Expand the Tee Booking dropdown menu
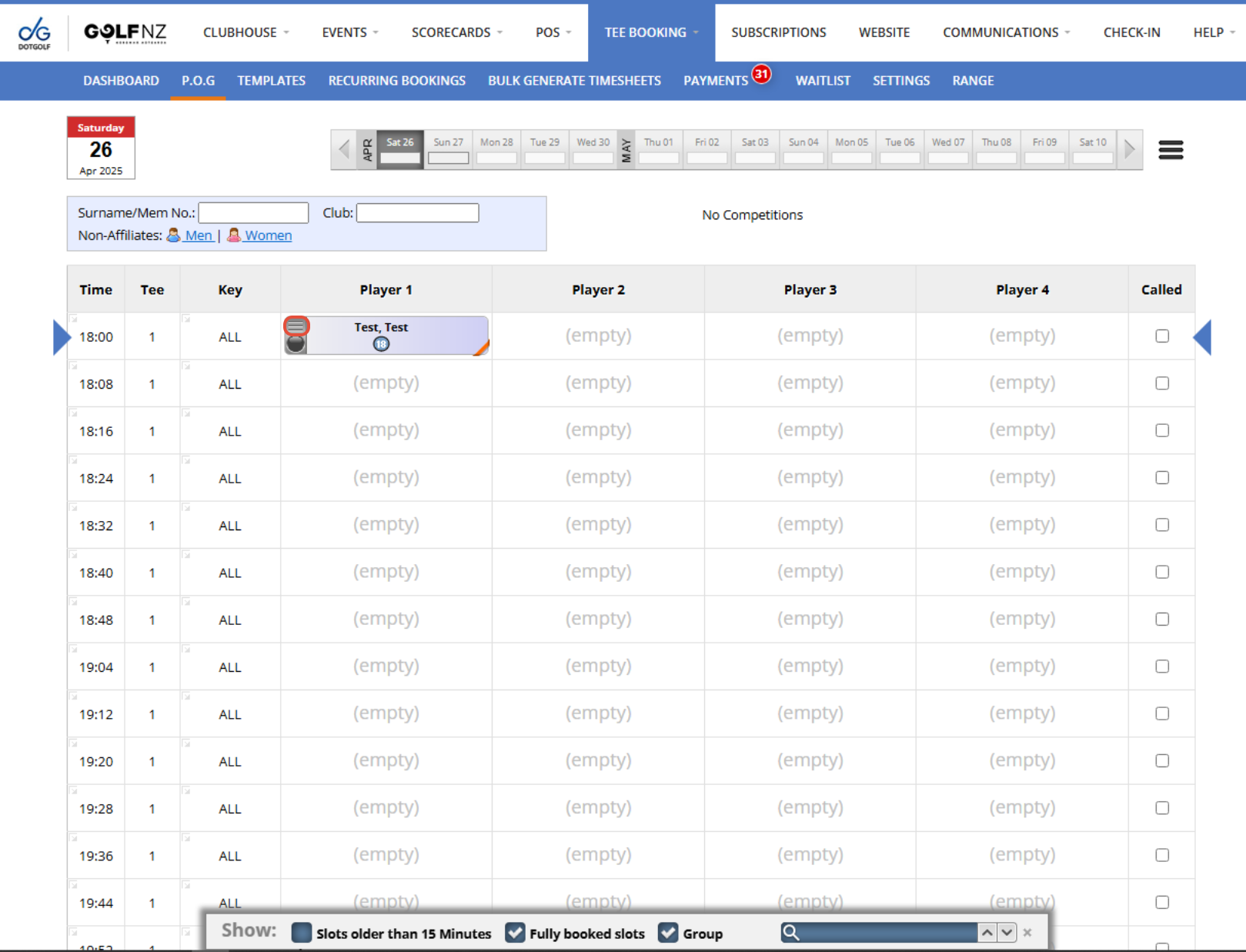This screenshot has height=952, width=1246. coord(651,32)
